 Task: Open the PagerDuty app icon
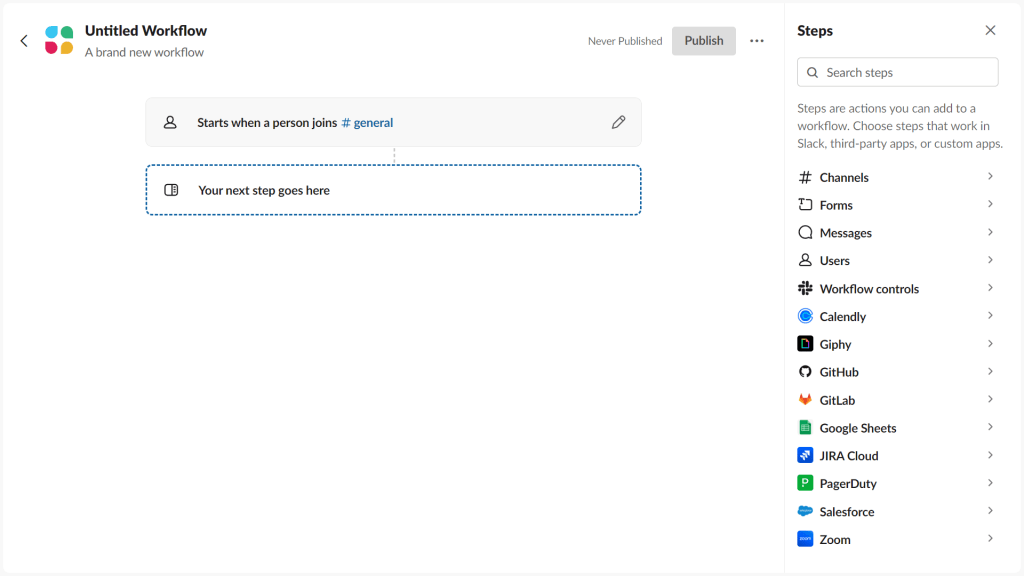tap(806, 483)
